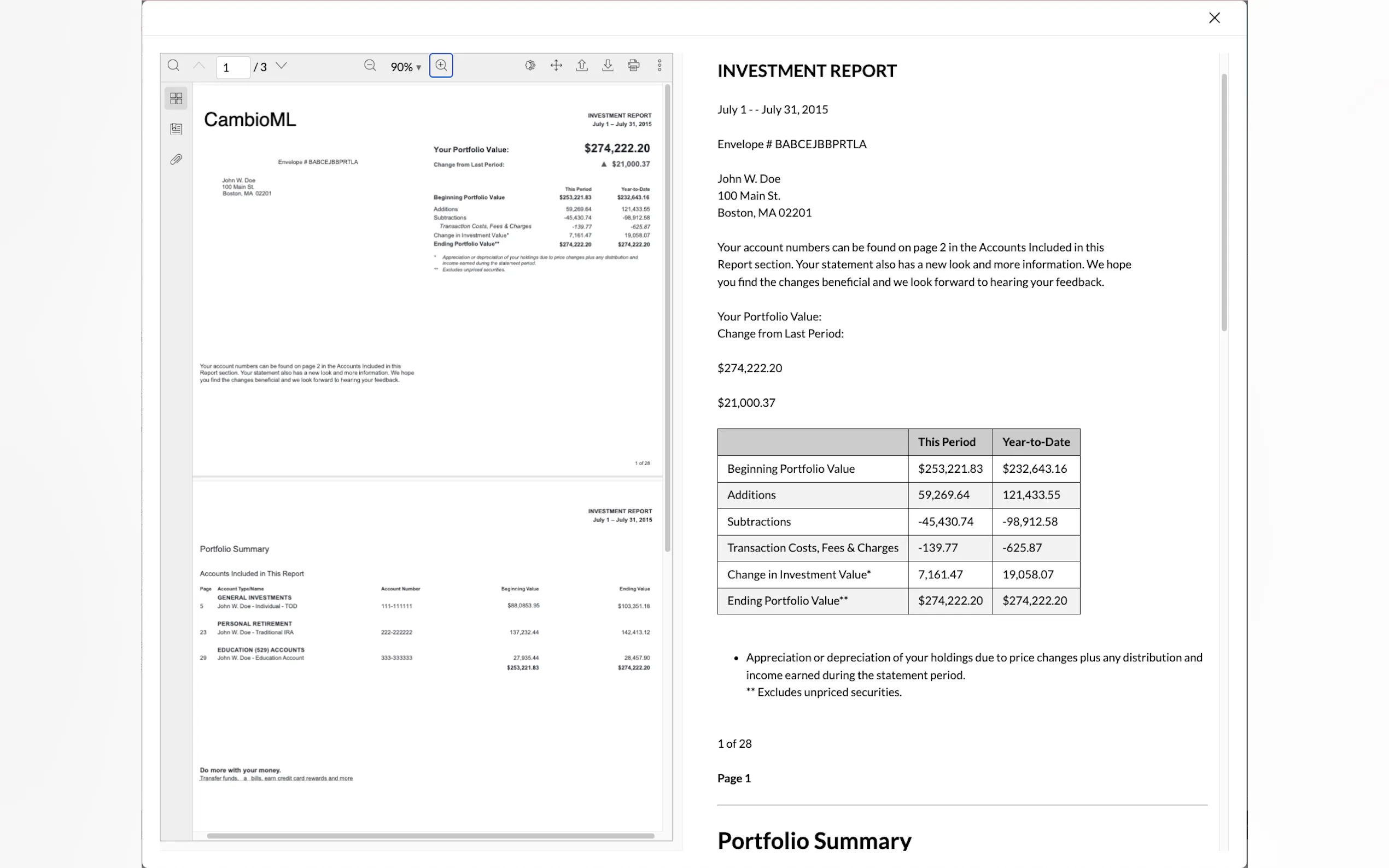Go to previous page with up arrow
This screenshot has width=1389, height=868.
[x=199, y=66]
